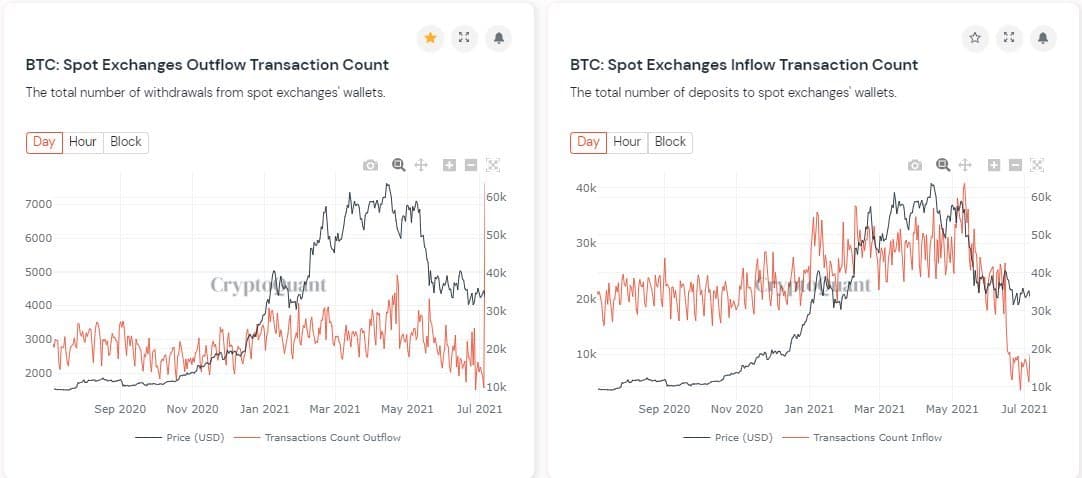Switch Outflow chart to Hour resolution

click(x=83, y=142)
